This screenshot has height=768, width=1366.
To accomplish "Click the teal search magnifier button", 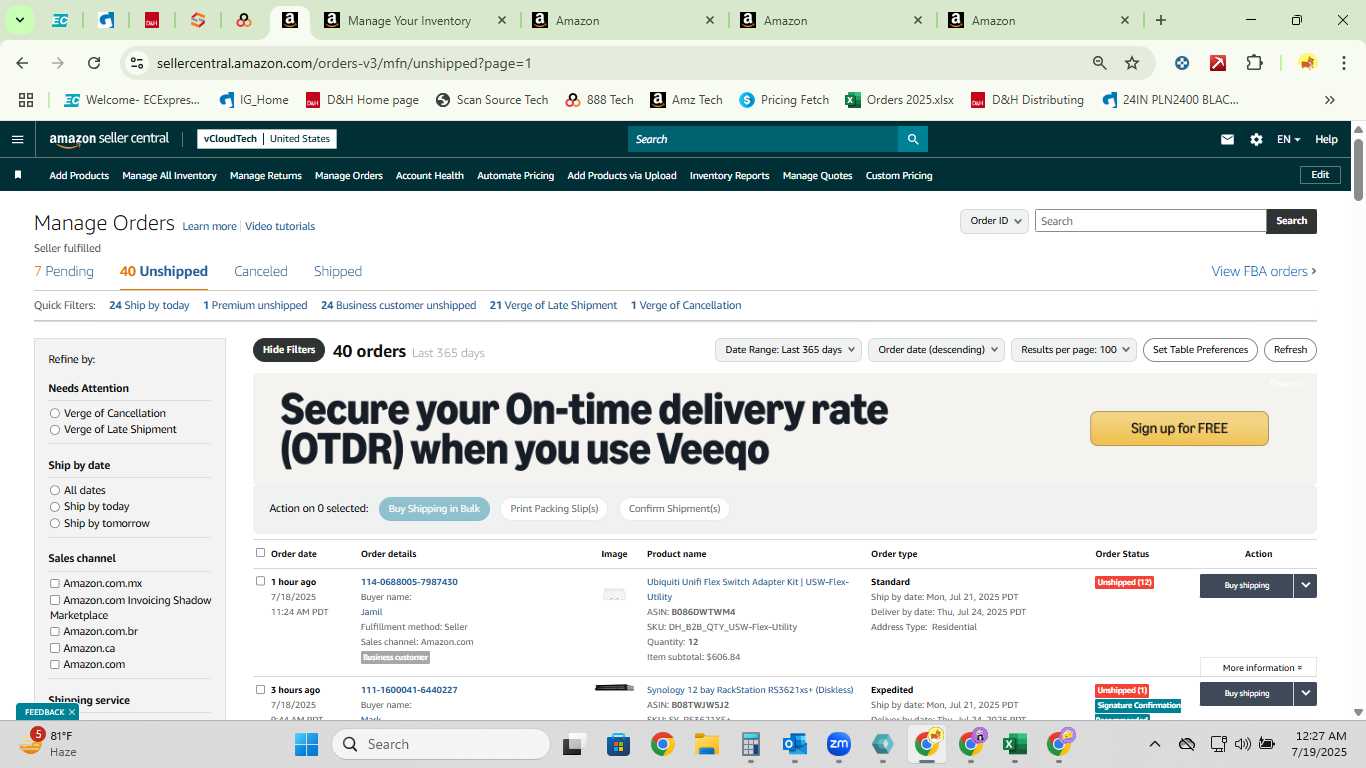I will [x=912, y=139].
